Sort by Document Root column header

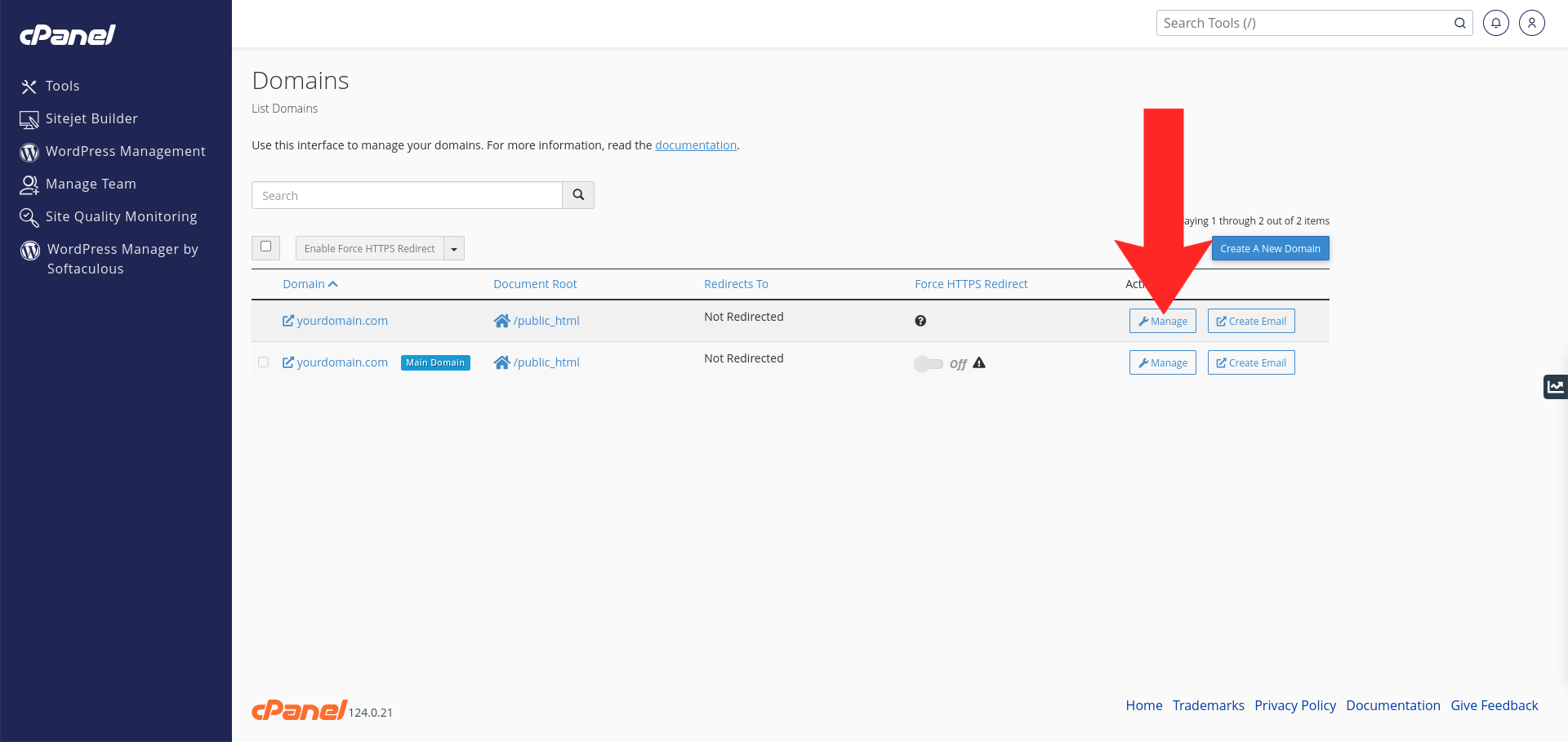point(535,284)
